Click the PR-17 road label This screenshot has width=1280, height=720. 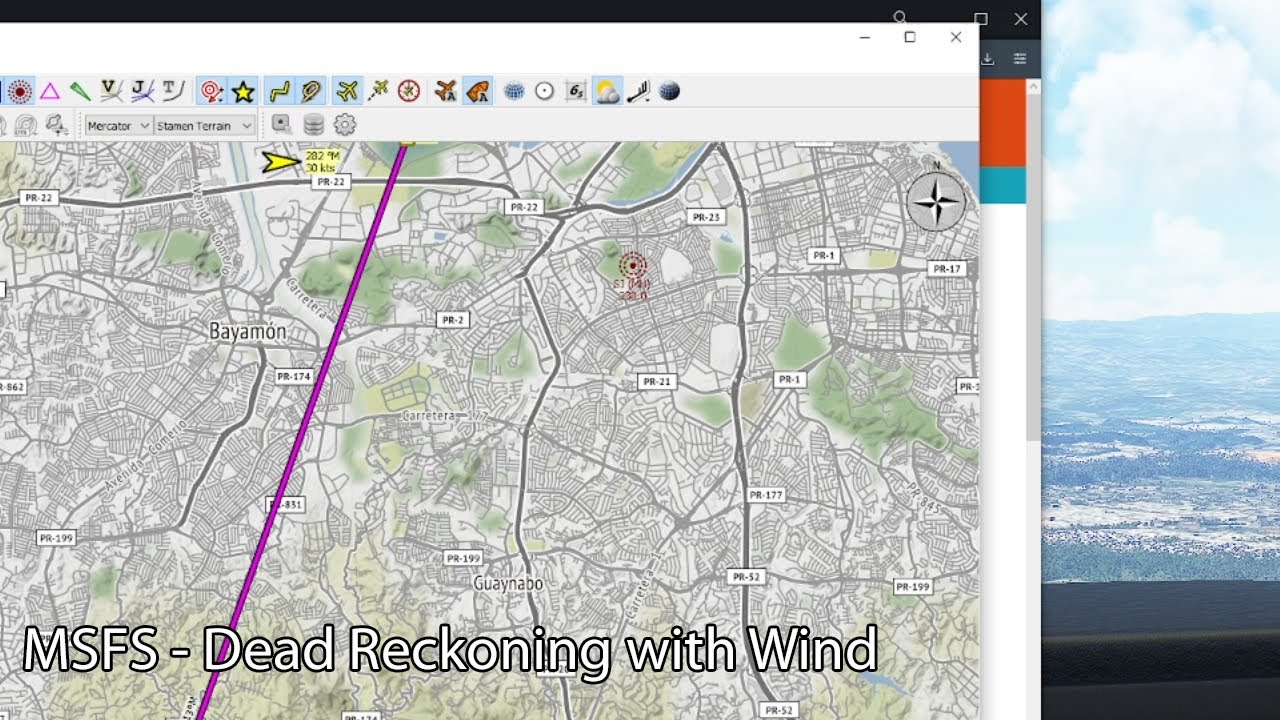(x=946, y=268)
